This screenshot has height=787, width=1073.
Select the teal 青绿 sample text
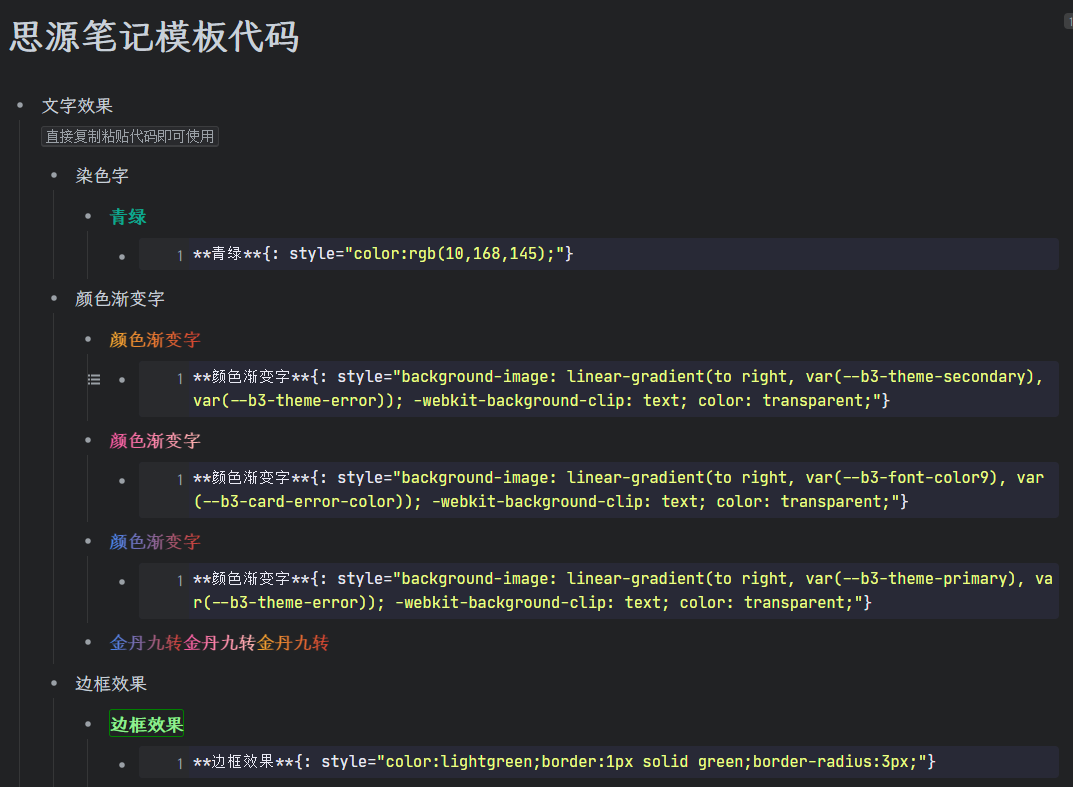pyautogui.click(x=129, y=217)
